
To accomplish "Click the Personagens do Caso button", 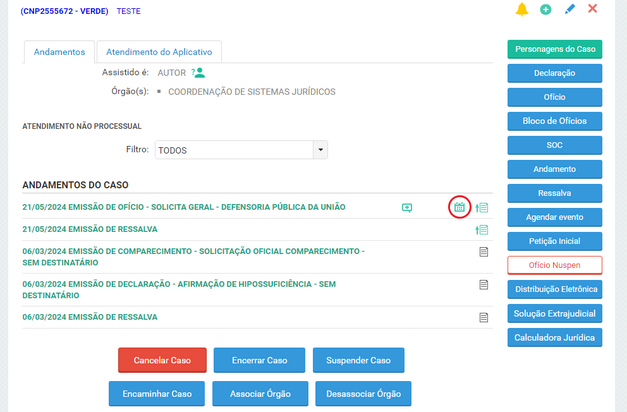I will pyautogui.click(x=554, y=49).
